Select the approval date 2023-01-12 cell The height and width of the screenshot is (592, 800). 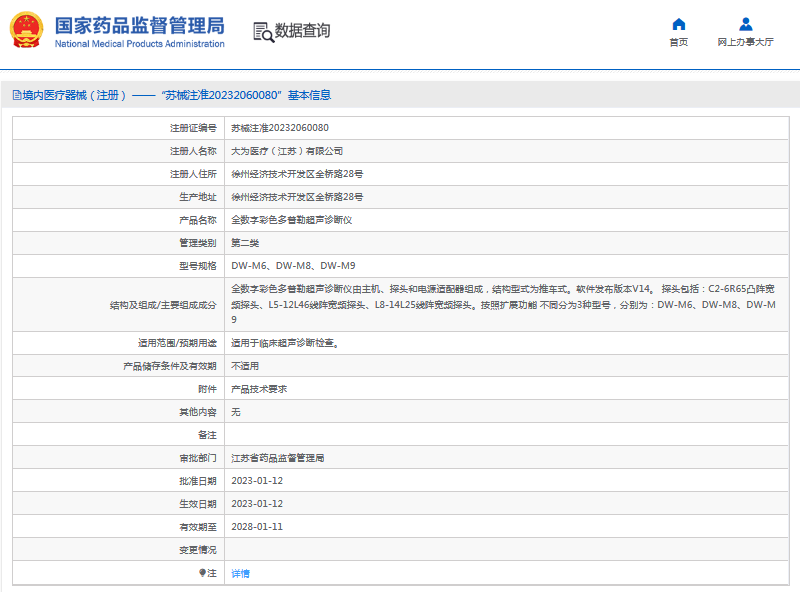(257, 481)
